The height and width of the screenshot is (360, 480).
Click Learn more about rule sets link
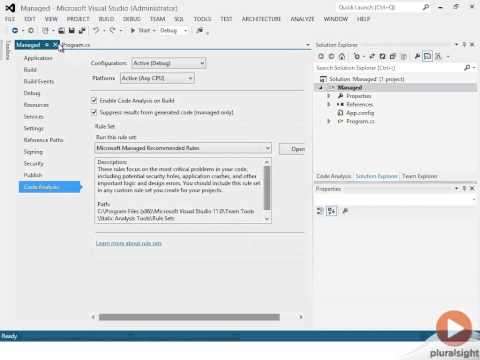[129, 243]
